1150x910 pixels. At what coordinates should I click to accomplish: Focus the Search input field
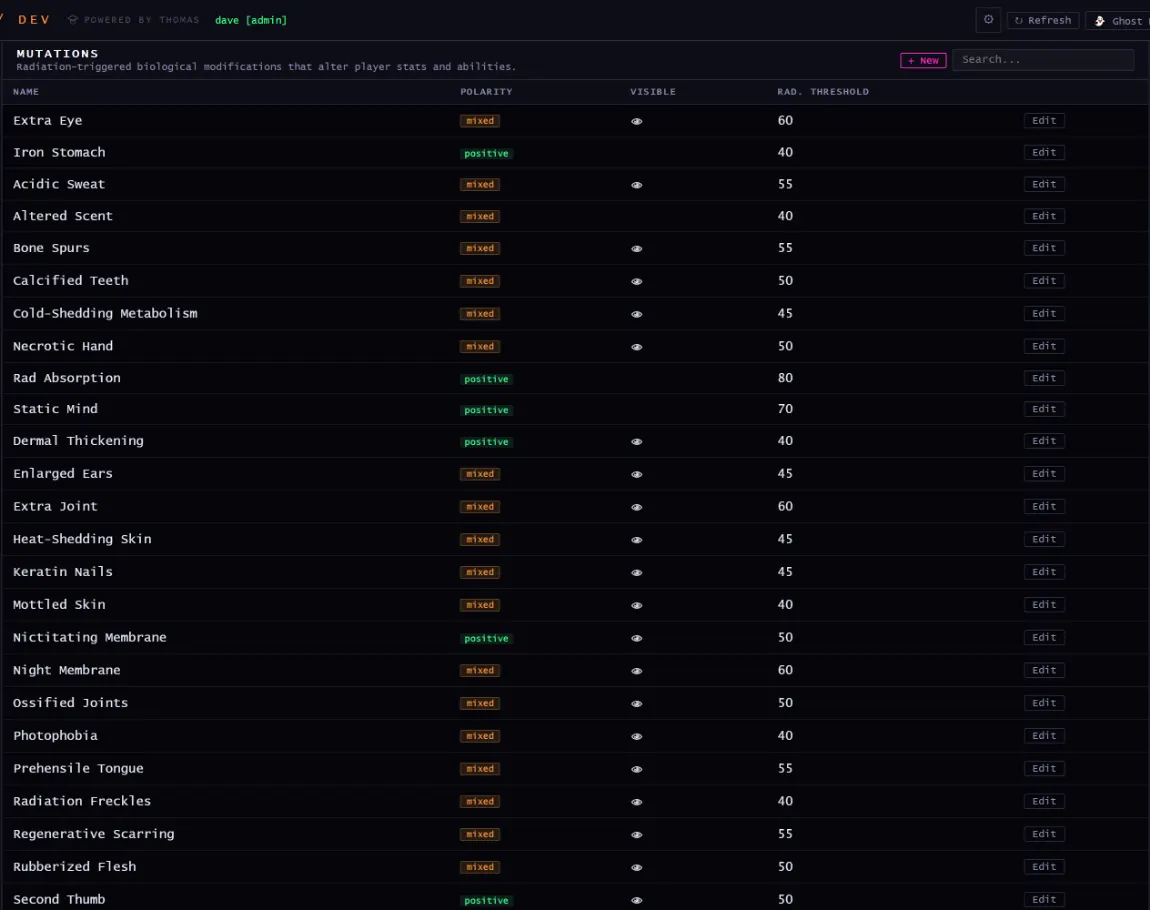pos(1042,59)
